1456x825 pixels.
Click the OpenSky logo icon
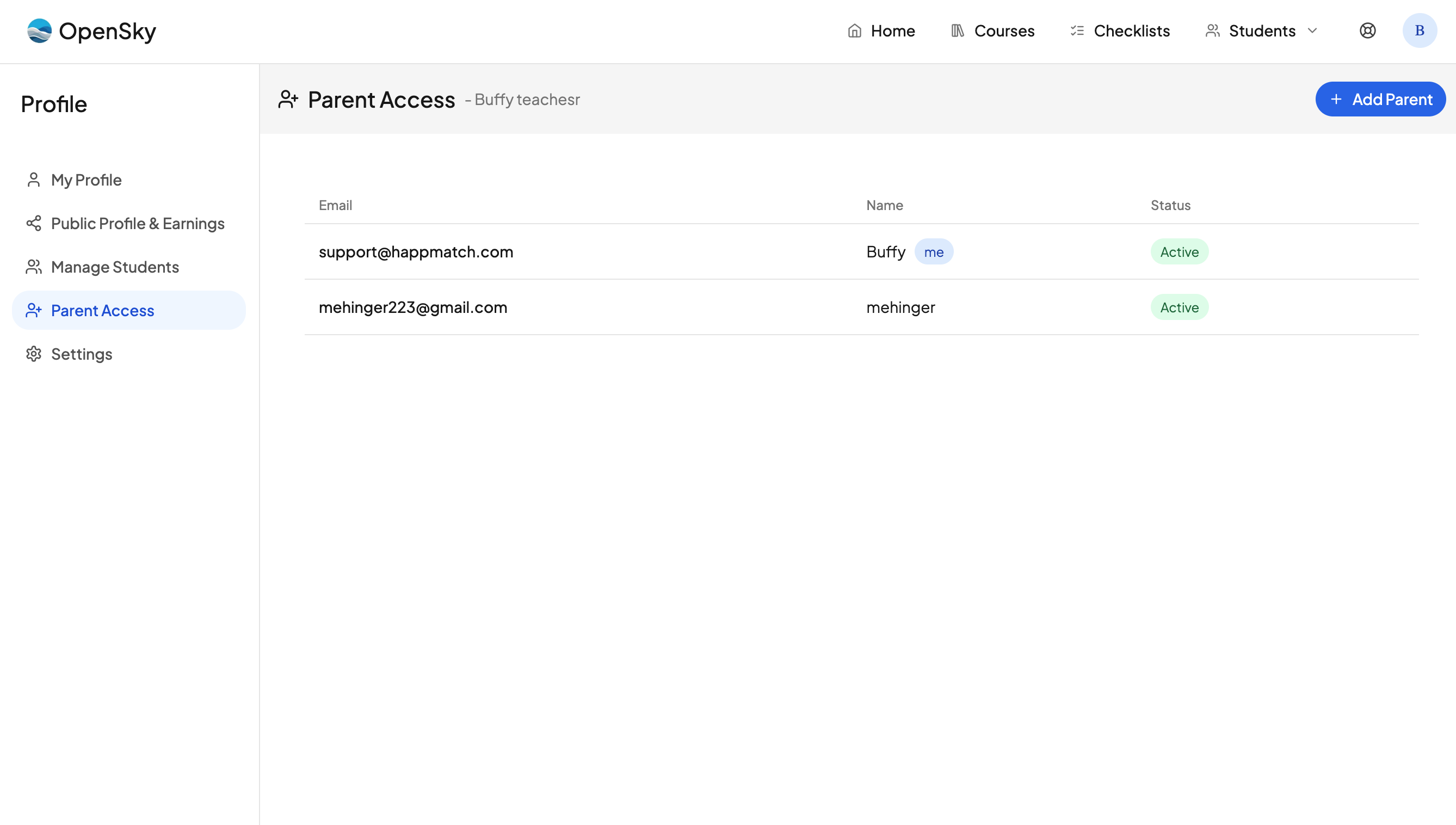tap(39, 30)
